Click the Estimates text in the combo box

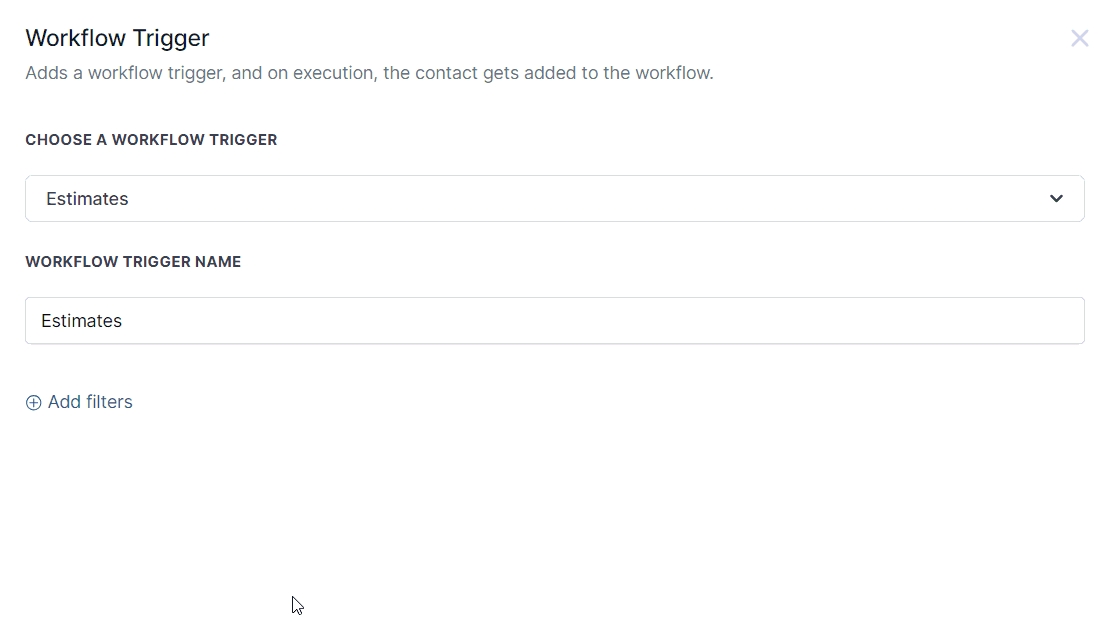(x=87, y=199)
